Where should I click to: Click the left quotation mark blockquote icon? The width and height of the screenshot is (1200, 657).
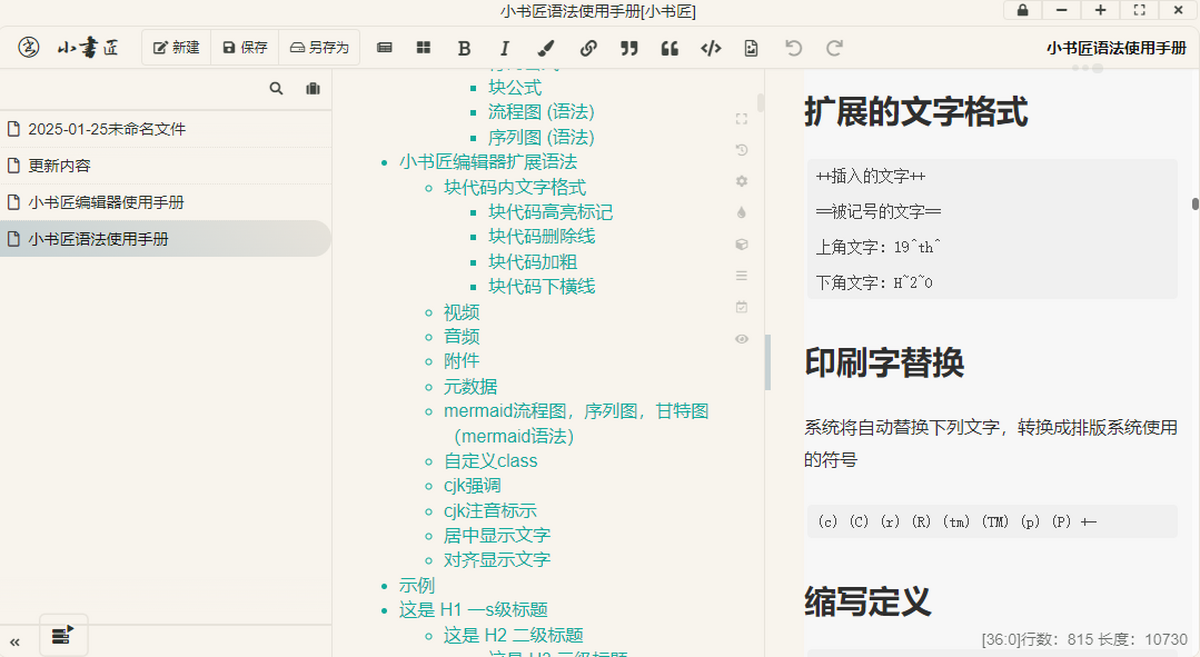coord(670,48)
